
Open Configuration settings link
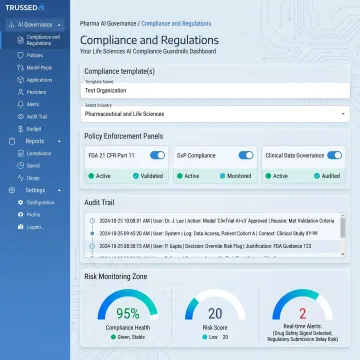click(x=40, y=203)
